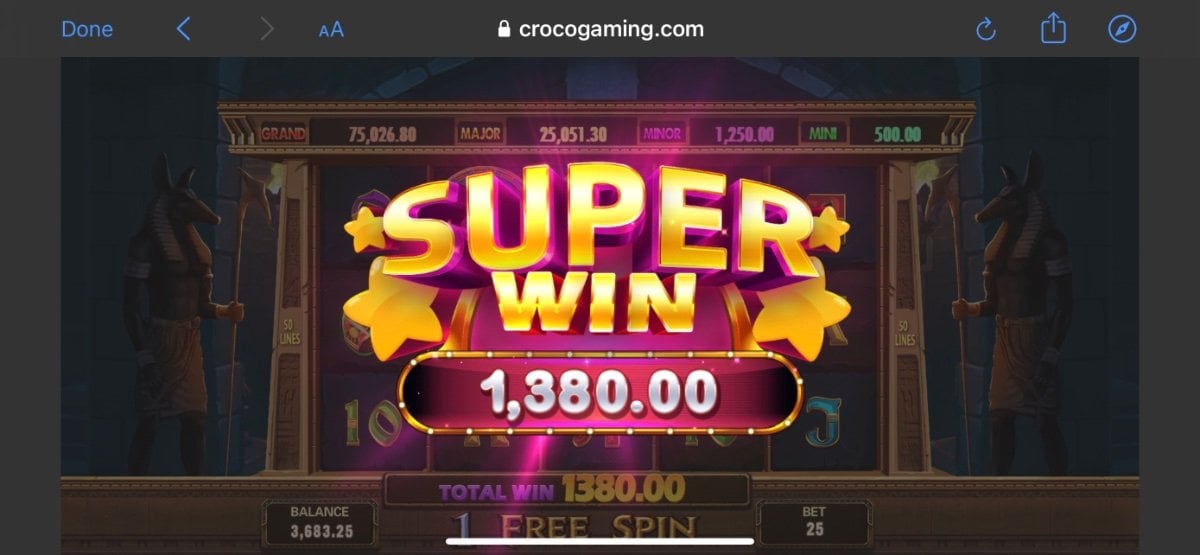Viewport: 1200px width, 555px height.
Task: Open page in Safari compass icon
Action: 1123,29
